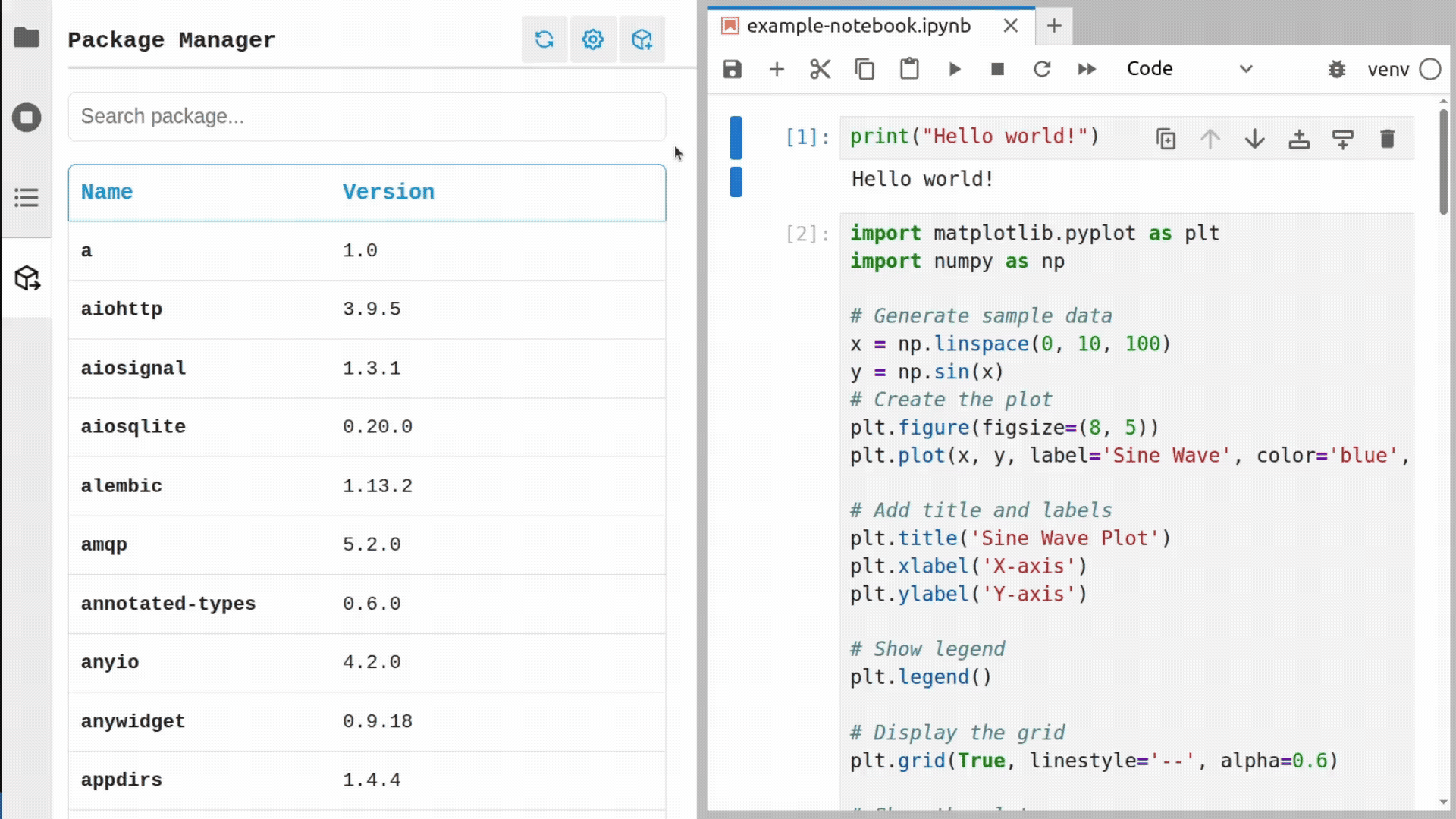The height and width of the screenshot is (819, 1456).
Task: Save the notebook
Action: pyautogui.click(x=731, y=68)
